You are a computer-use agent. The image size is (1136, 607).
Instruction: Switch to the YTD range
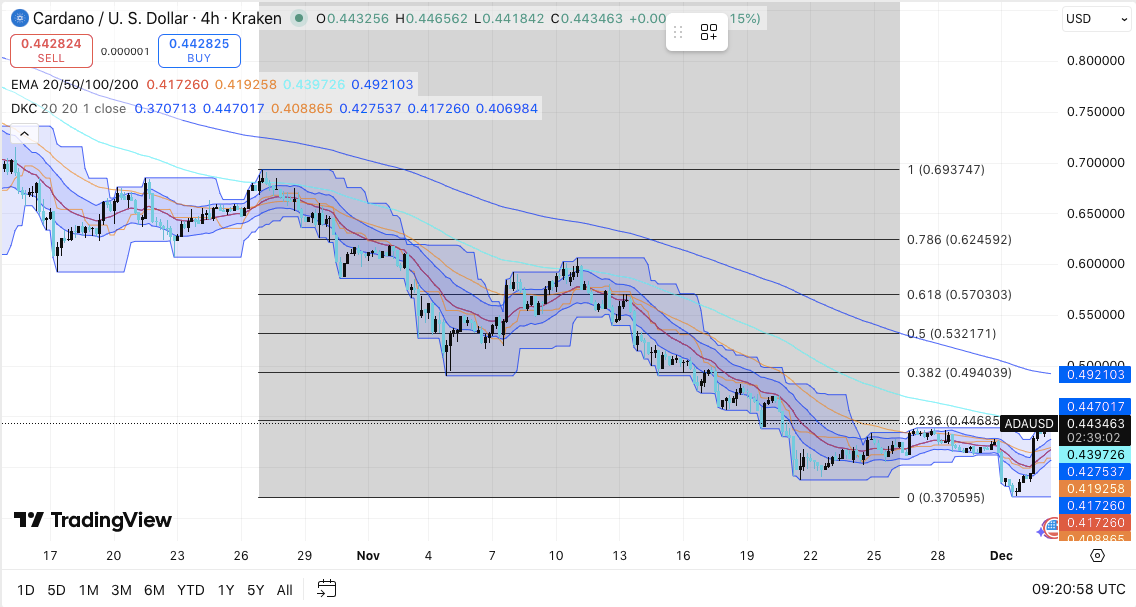pyautogui.click(x=189, y=590)
